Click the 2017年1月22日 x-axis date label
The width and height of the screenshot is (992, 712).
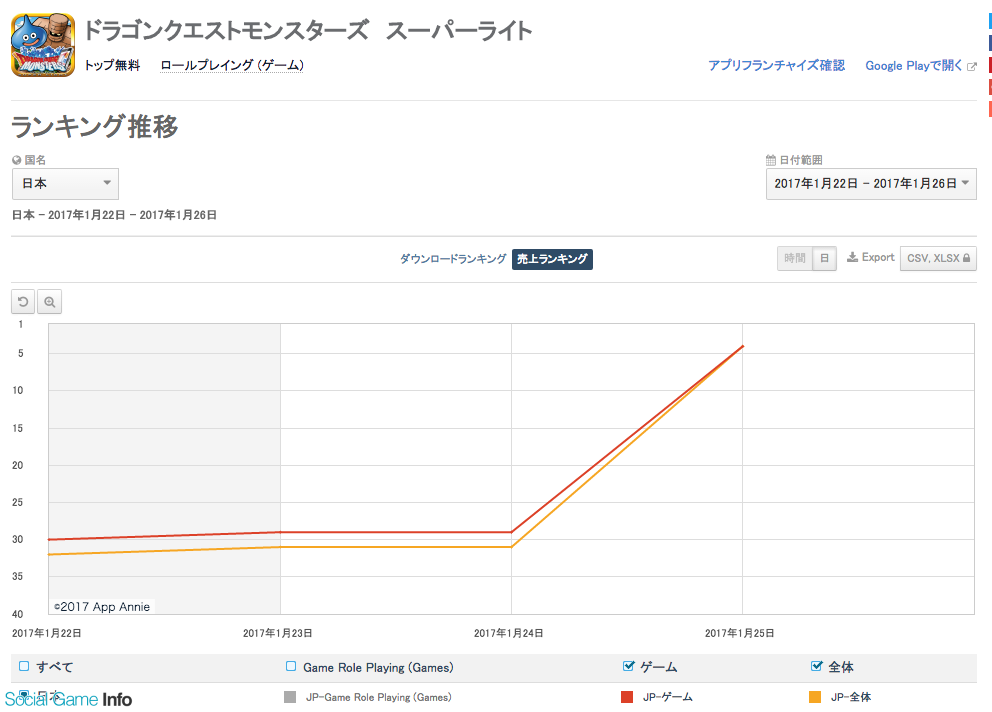(47, 633)
